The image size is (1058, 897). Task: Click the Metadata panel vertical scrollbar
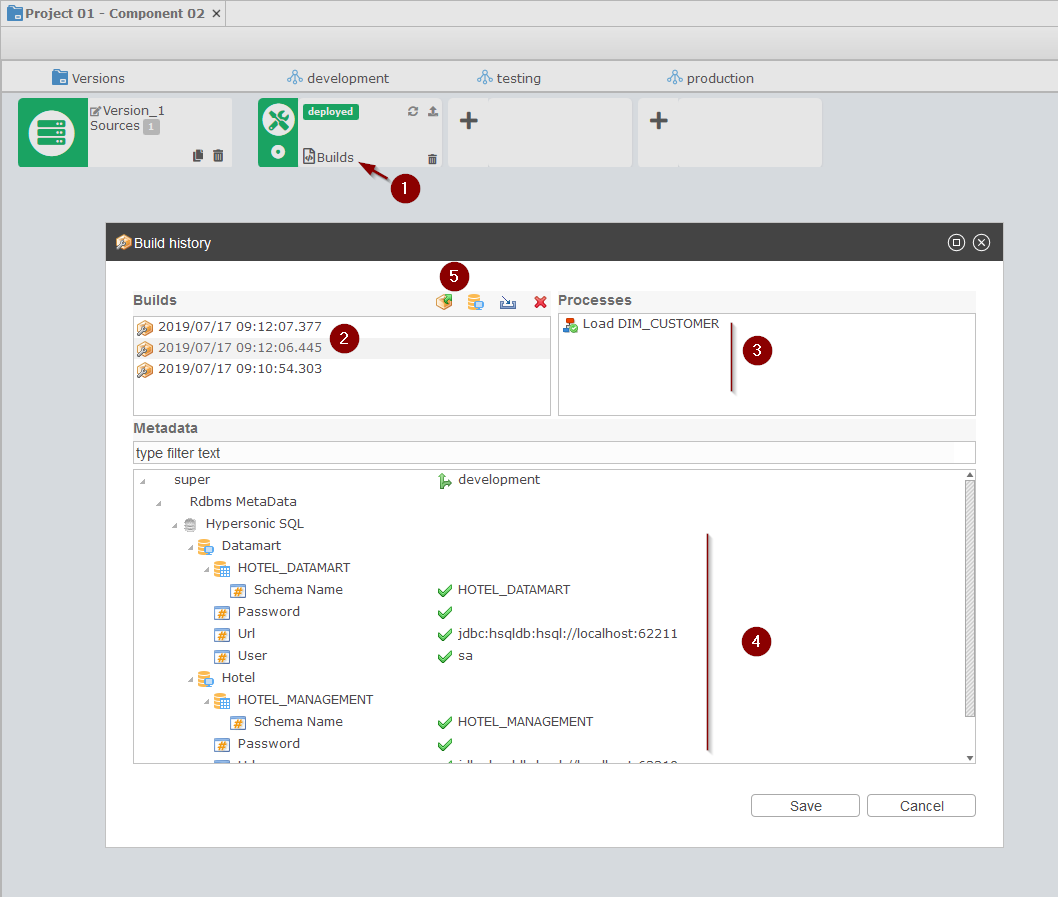pos(969,598)
